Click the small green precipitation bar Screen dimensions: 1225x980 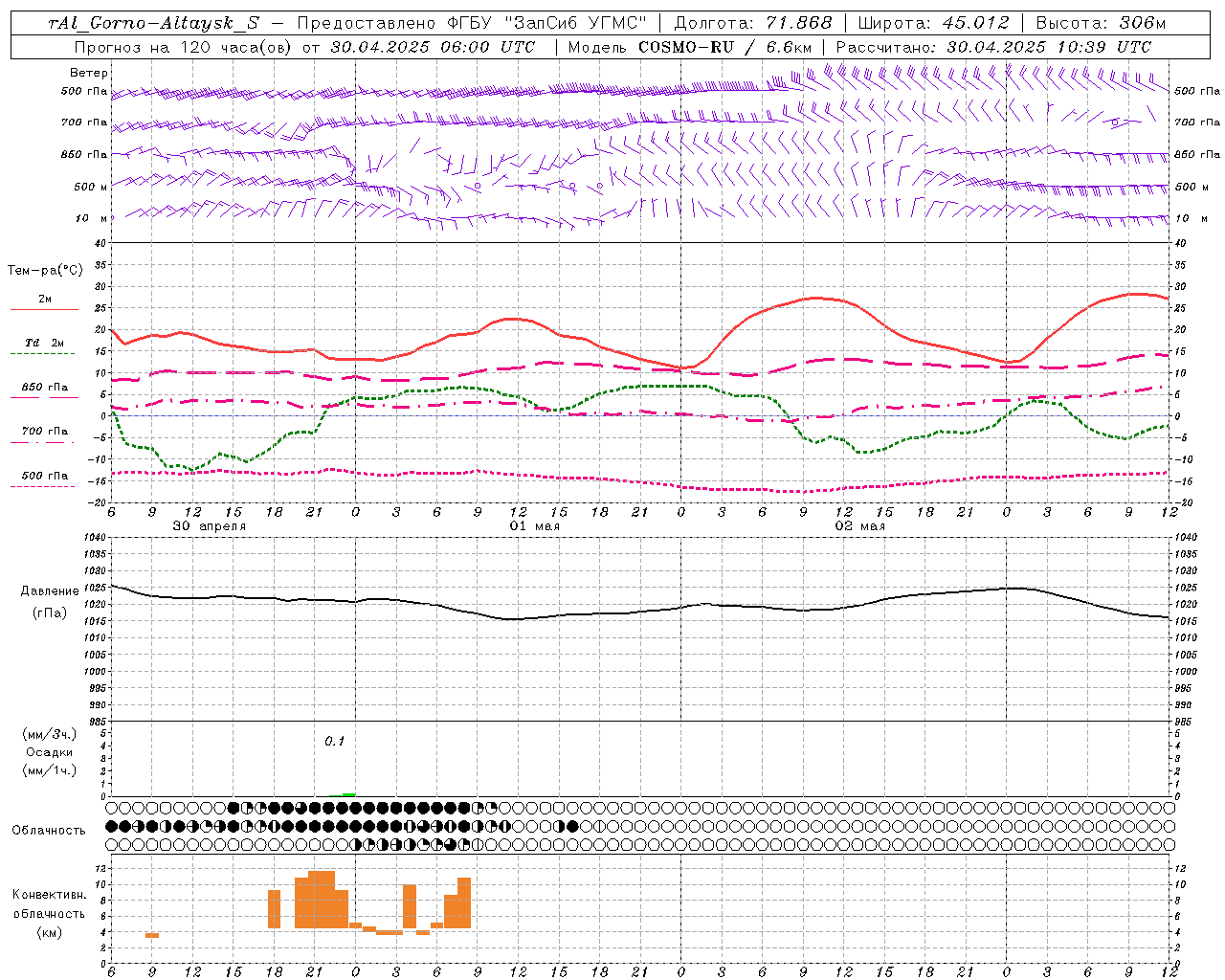(x=348, y=794)
